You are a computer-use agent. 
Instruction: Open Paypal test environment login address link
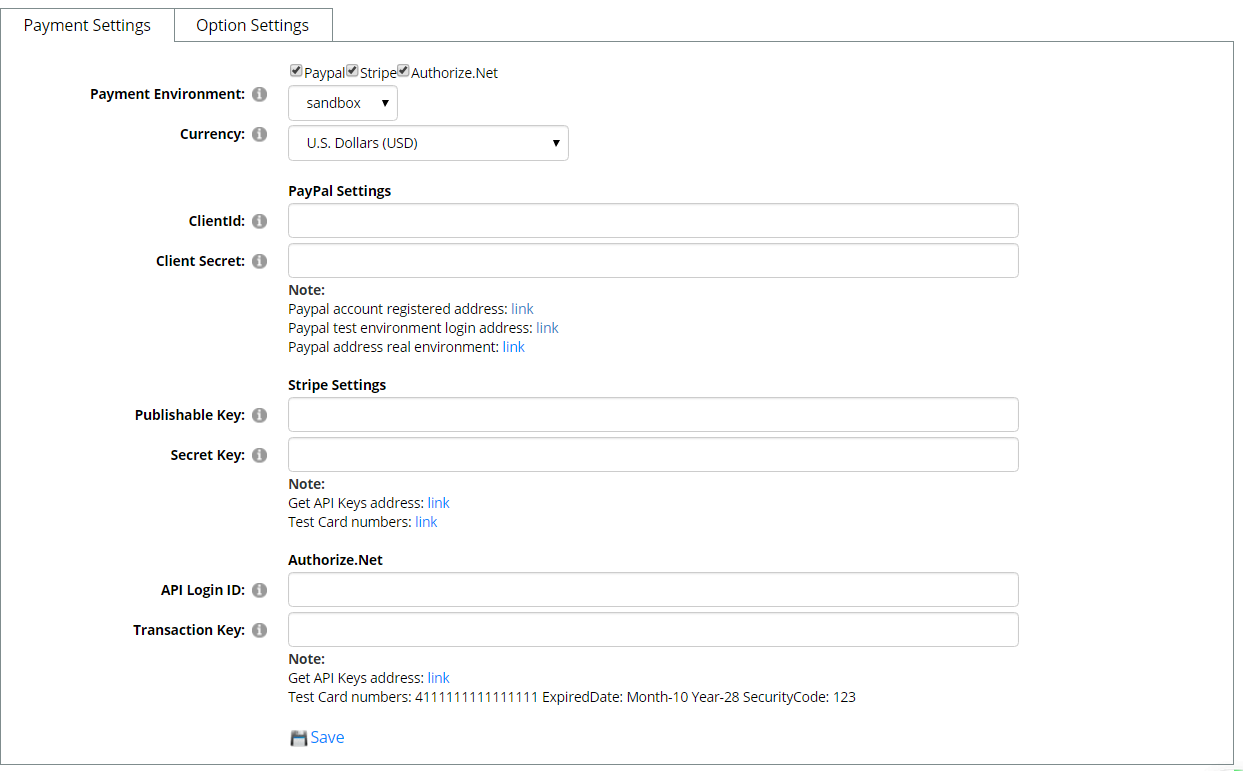click(x=547, y=328)
